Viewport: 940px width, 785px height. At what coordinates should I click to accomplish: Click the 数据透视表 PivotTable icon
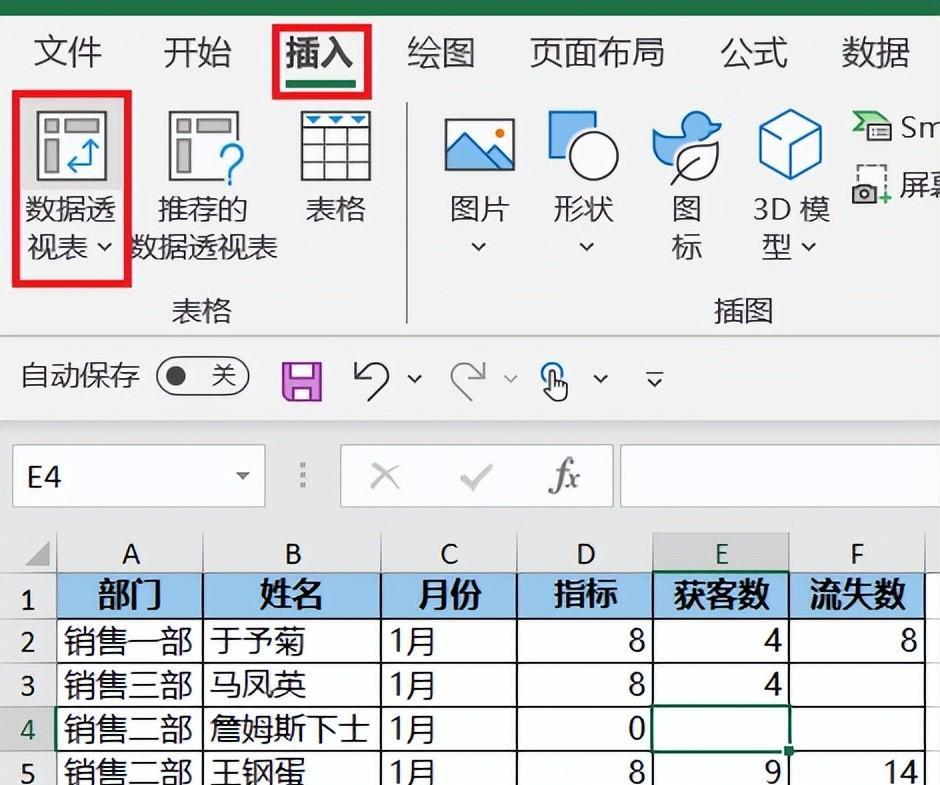pyautogui.click(x=71, y=146)
